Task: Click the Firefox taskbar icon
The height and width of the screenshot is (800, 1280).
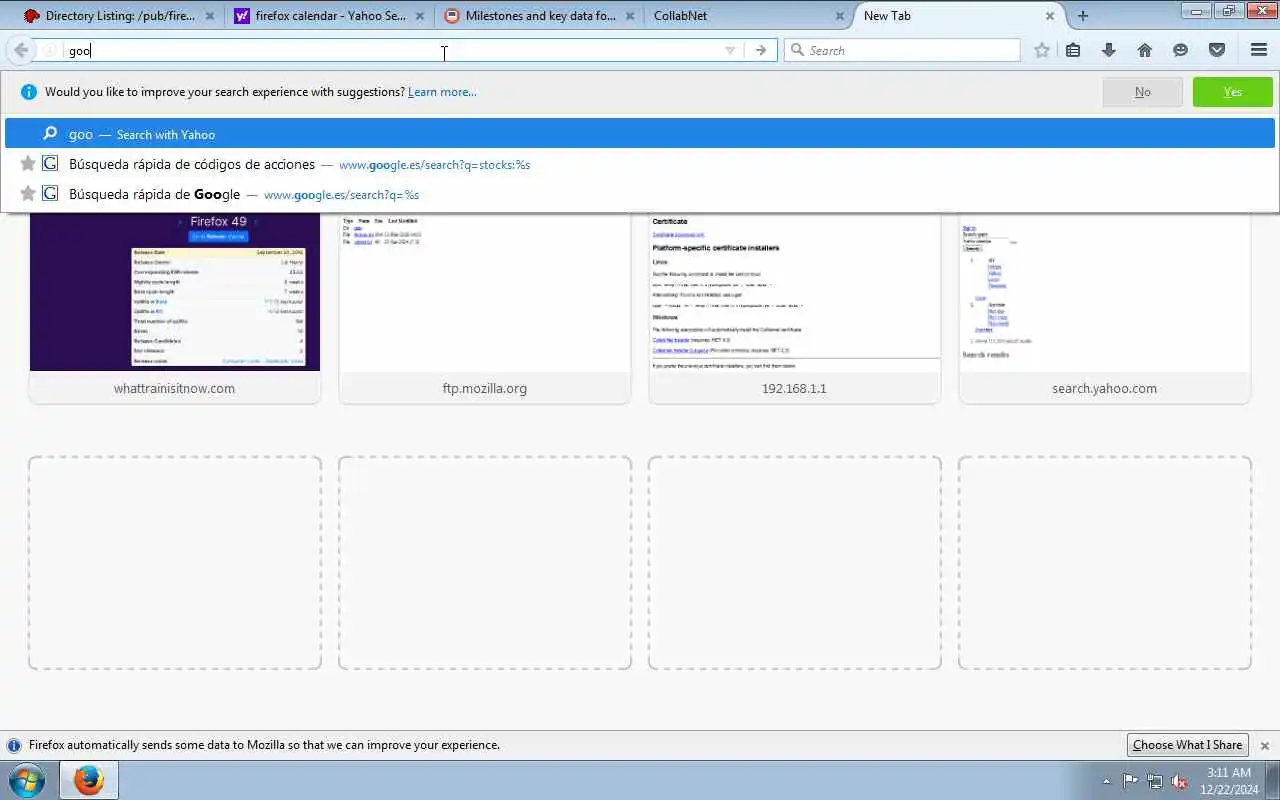Action: point(89,780)
